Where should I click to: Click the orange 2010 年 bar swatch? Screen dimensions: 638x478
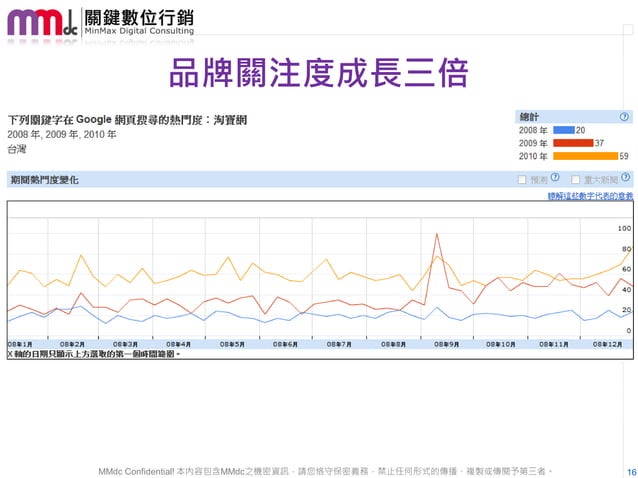coord(586,156)
